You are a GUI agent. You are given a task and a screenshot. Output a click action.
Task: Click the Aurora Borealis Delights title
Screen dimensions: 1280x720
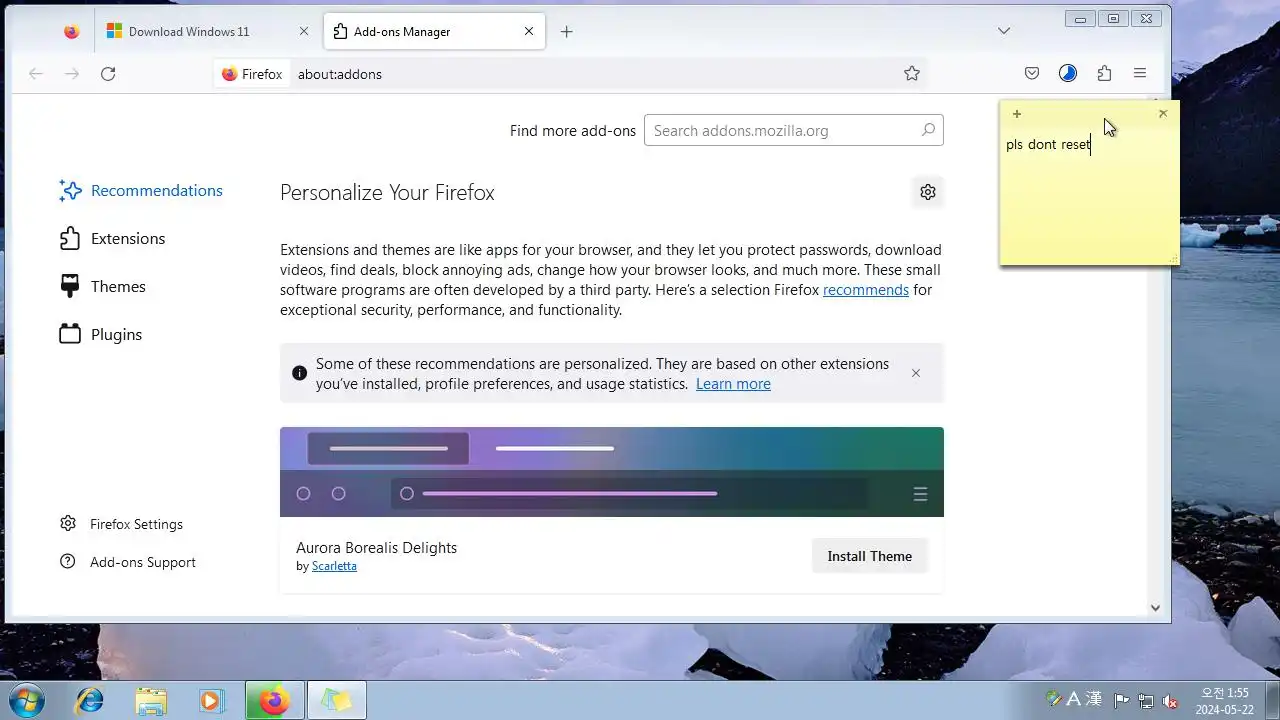point(376,548)
